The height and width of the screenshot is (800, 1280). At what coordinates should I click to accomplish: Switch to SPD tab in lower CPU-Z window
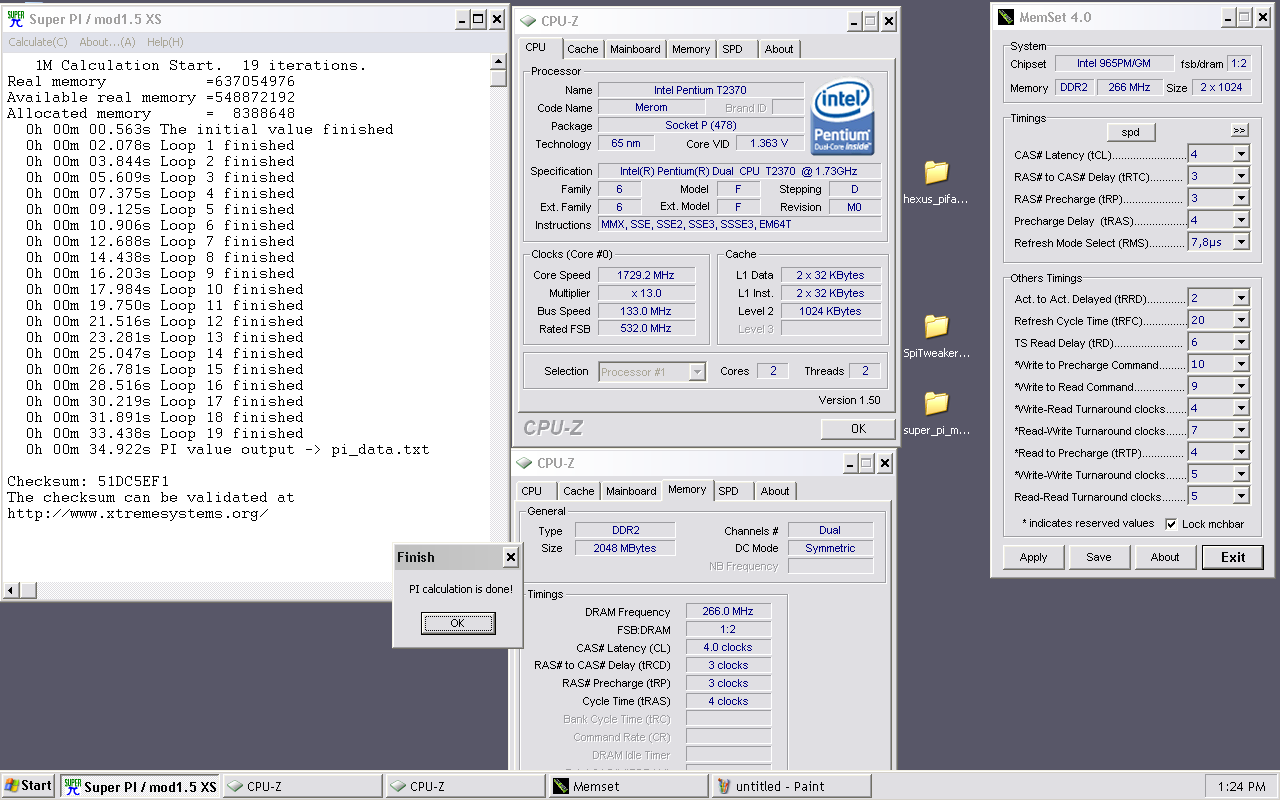click(729, 491)
